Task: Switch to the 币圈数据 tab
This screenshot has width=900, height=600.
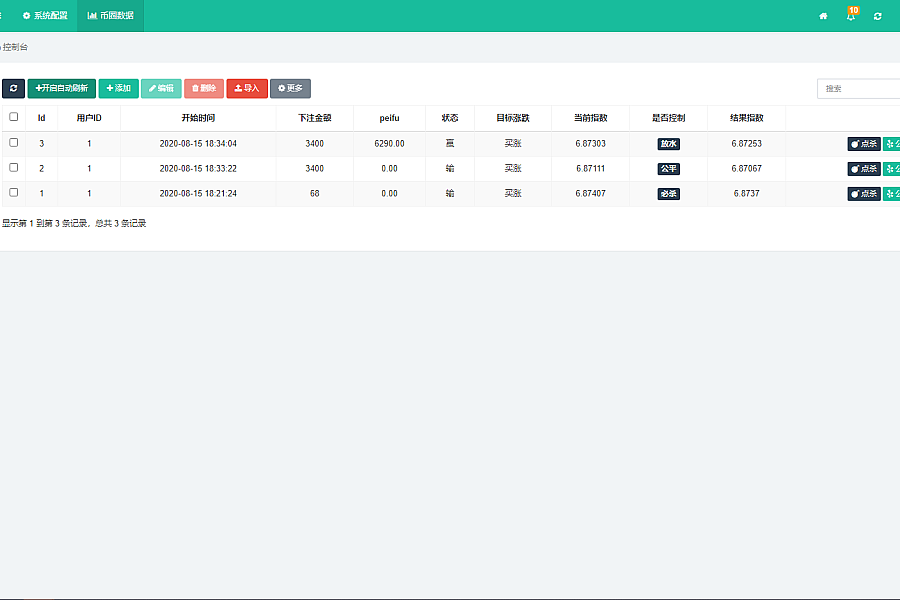Action: pos(110,16)
